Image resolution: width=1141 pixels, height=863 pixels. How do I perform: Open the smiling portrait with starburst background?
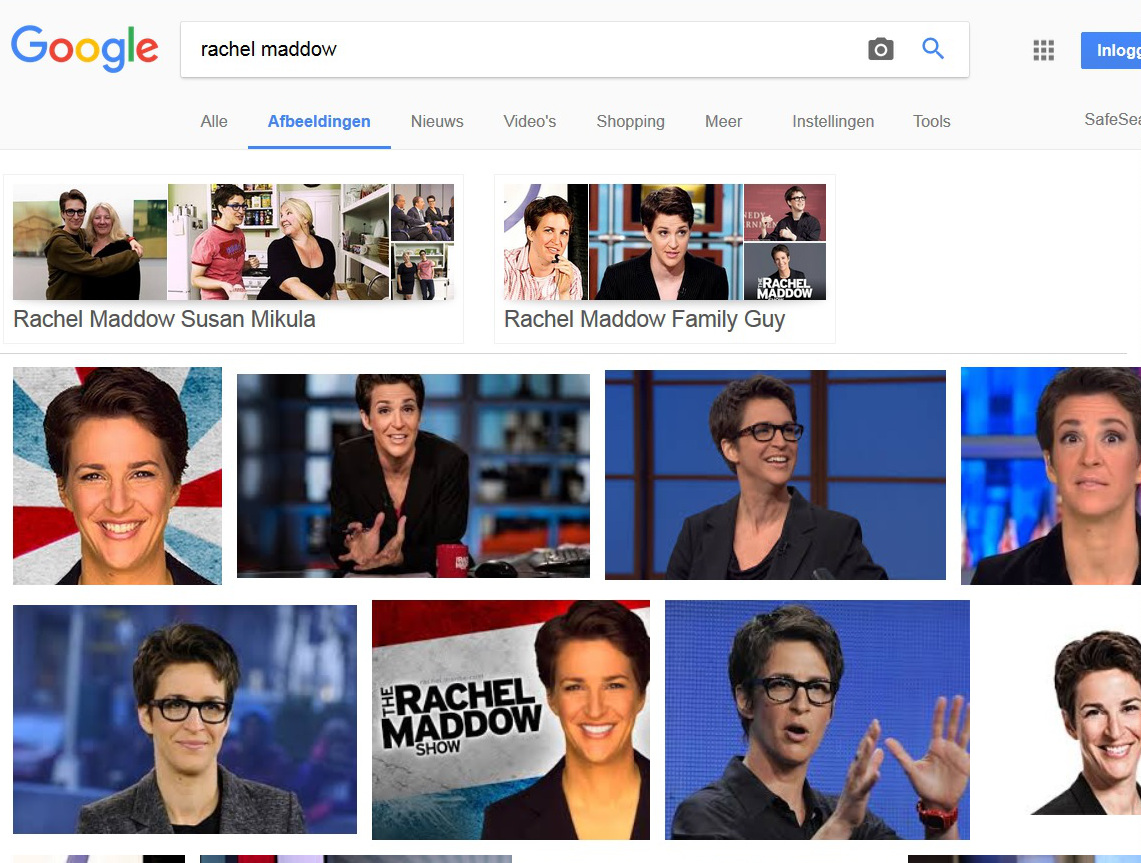(x=117, y=476)
